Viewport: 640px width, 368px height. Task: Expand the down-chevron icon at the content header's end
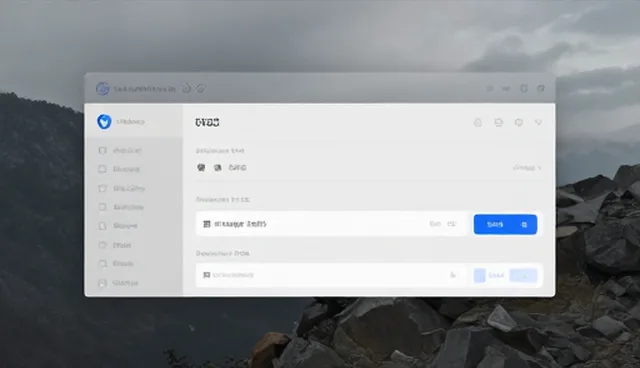[x=538, y=122]
